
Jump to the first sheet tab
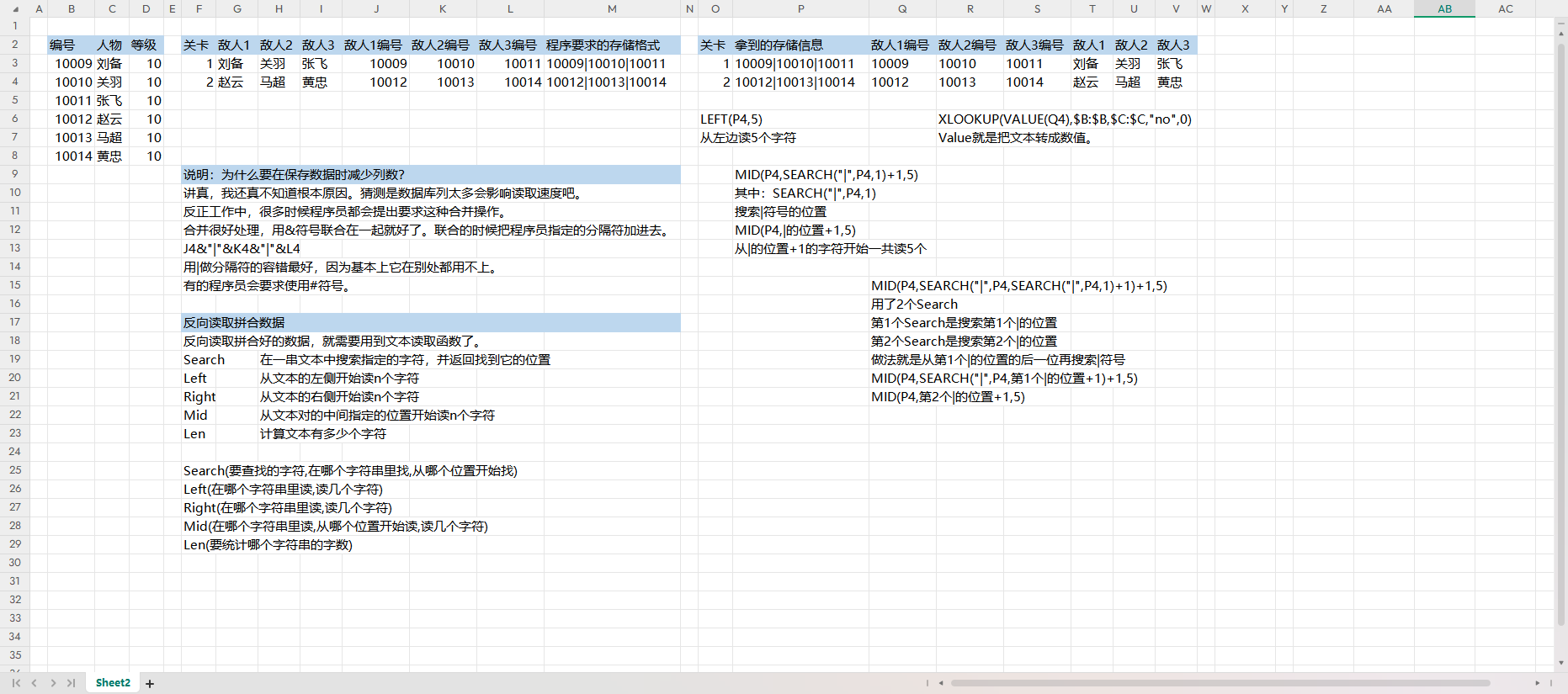(x=16, y=683)
